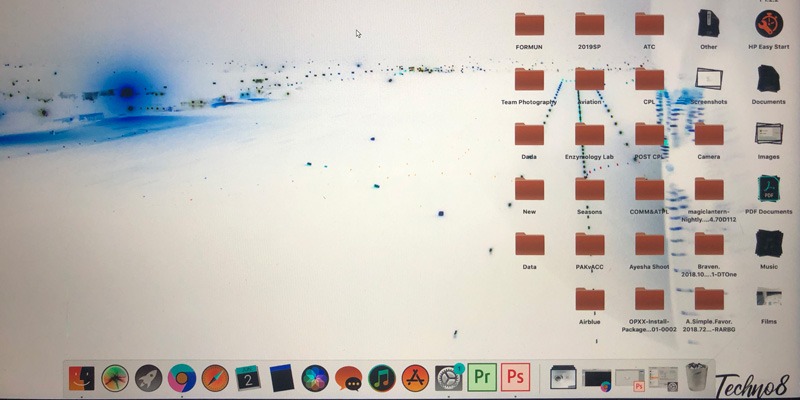Image resolution: width=800 pixels, height=400 pixels.
Task: Launch Siri from the Dock
Action: point(115,378)
